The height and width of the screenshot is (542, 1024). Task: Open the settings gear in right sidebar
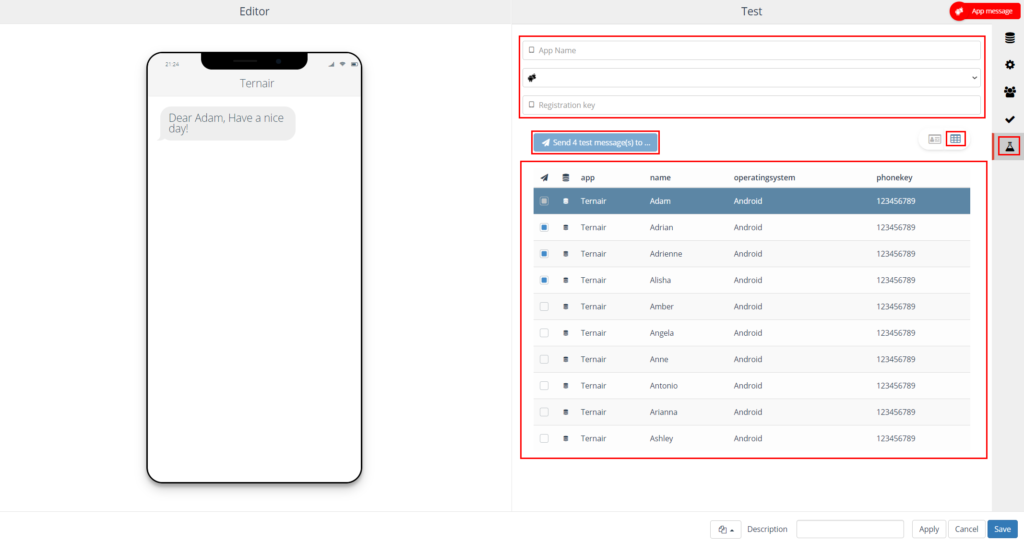point(1010,65)
